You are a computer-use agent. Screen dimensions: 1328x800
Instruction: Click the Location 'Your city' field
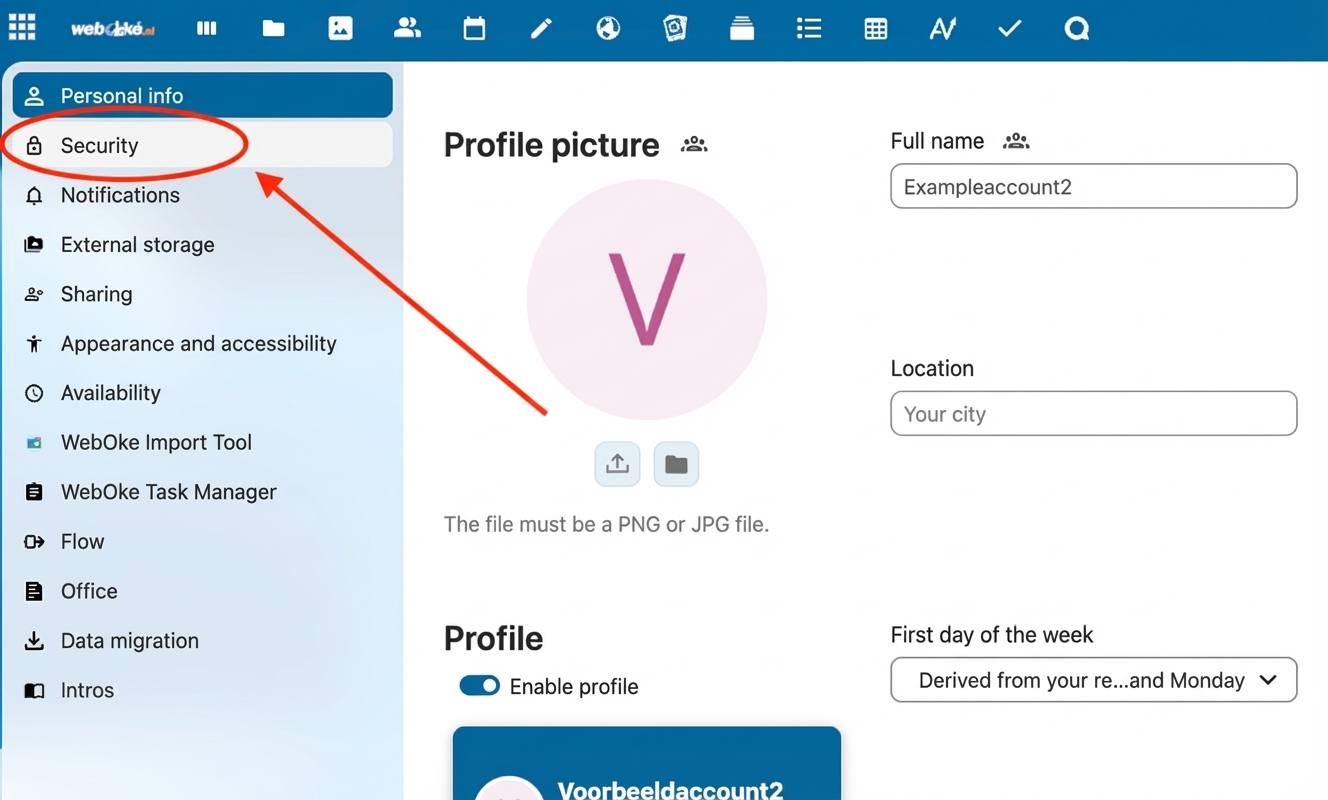[1093, 414]
